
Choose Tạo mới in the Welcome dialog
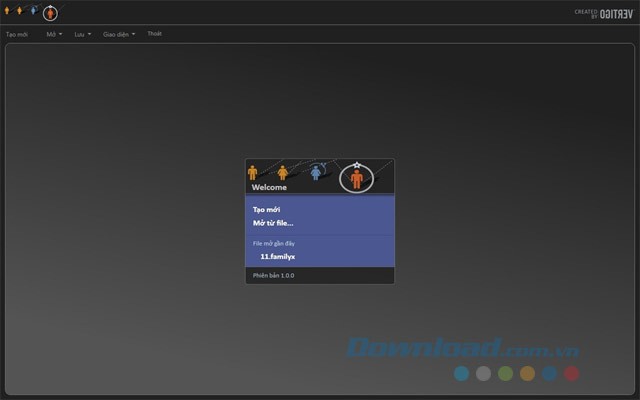click(266, 209)
